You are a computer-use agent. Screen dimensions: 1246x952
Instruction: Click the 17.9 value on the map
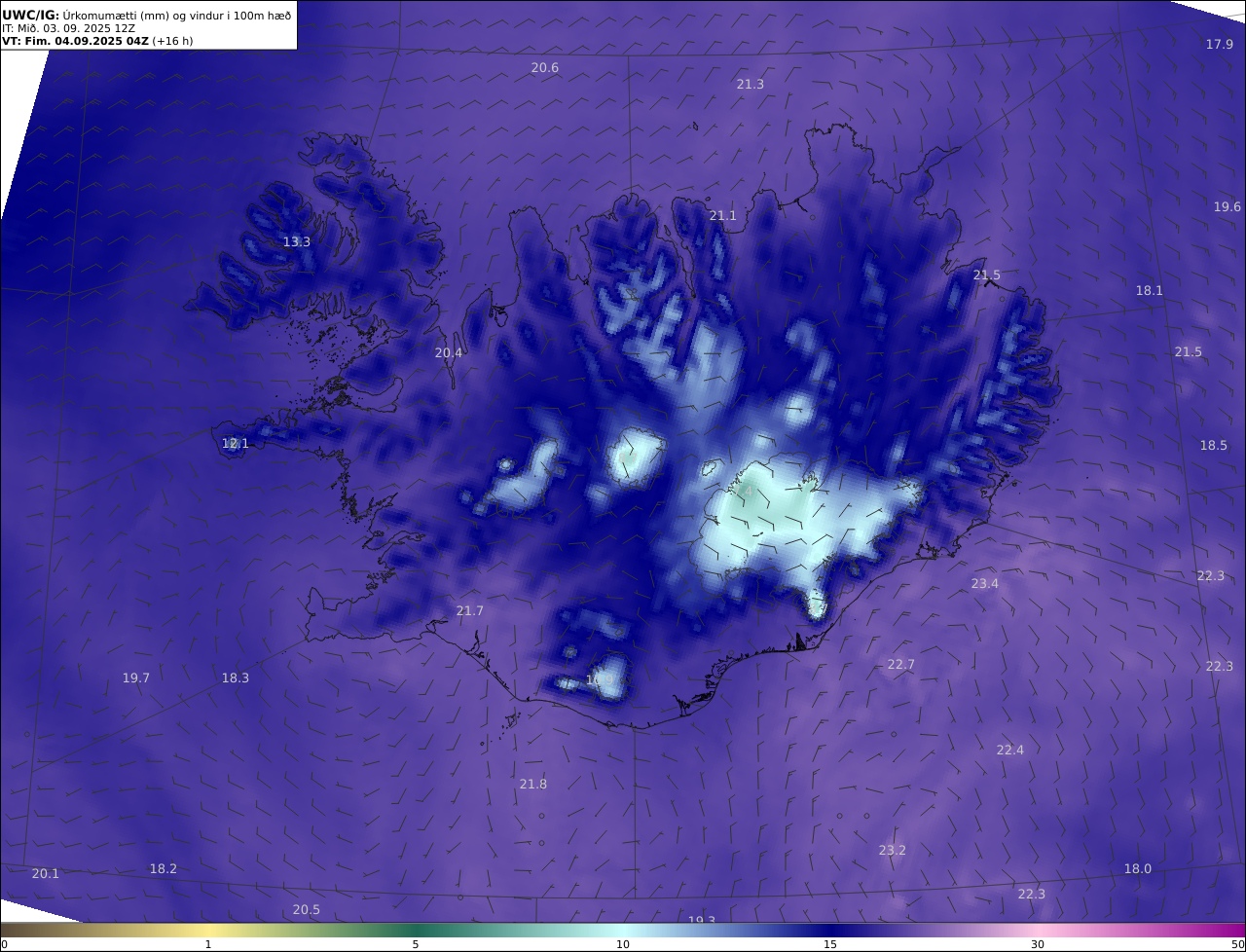1220,44
